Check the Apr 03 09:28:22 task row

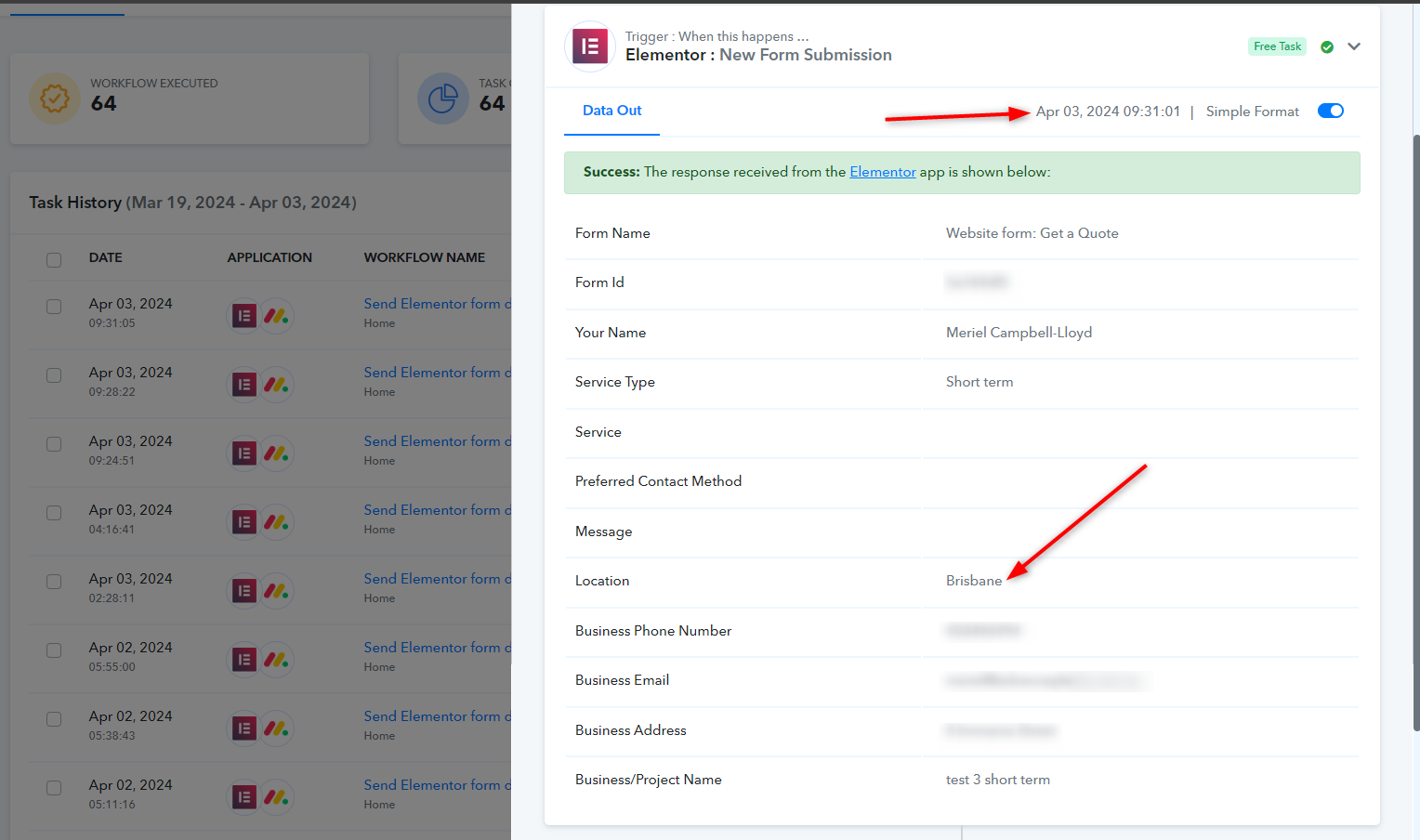pyautogui.click(x=54, y=375)
